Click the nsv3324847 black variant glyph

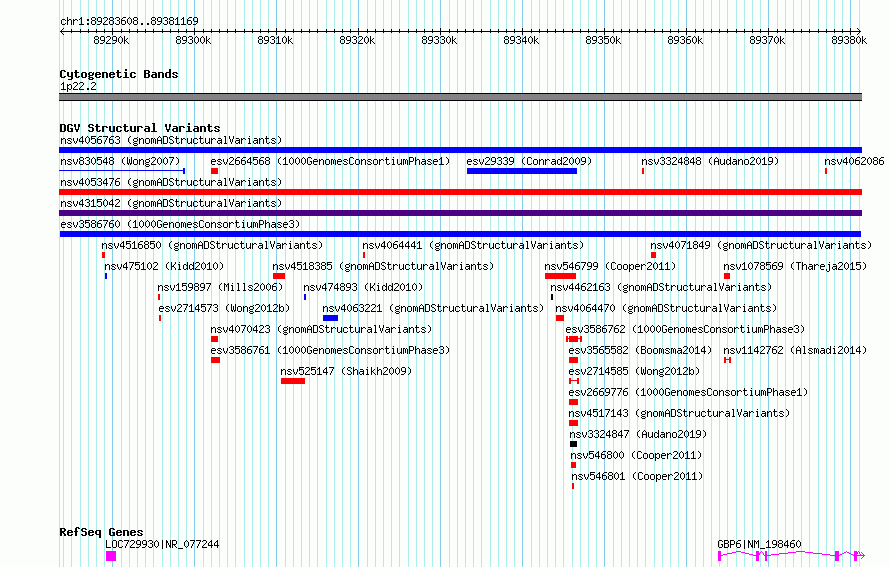tap(573, 444)
